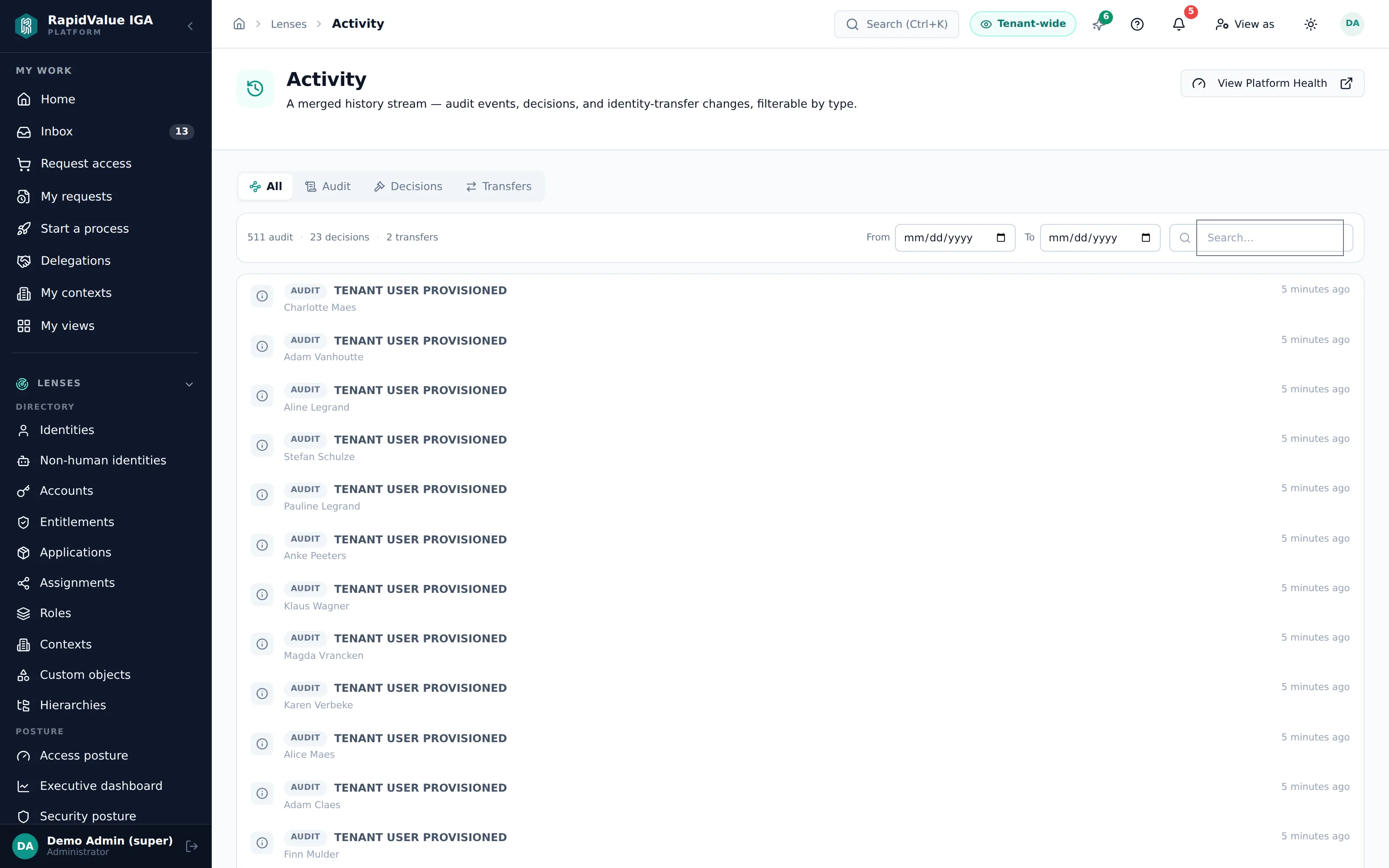
Task: Open the help question mark icon
Action: click(x=1137, y=24)
